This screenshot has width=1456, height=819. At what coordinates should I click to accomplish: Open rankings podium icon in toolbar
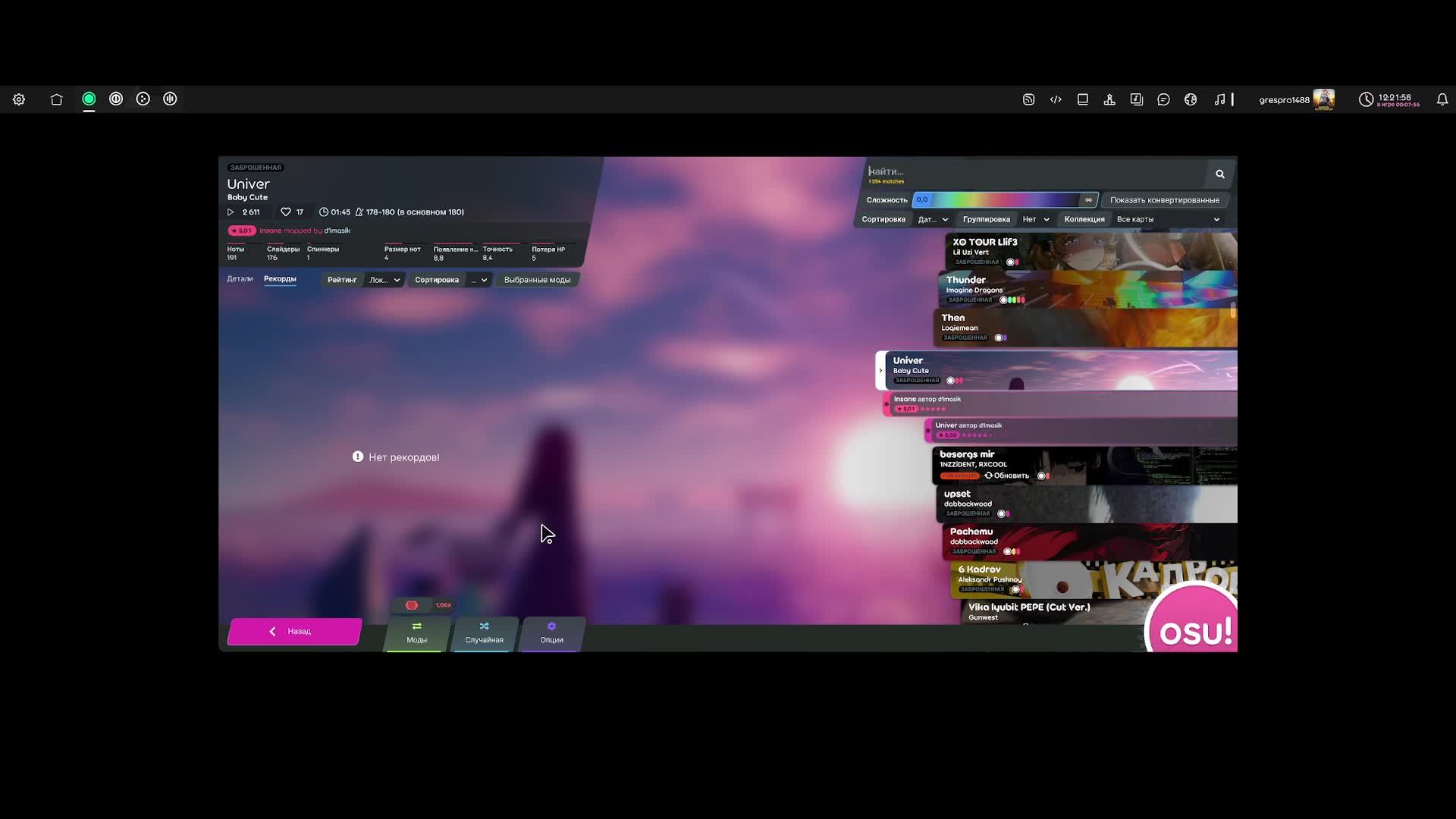1109,99
